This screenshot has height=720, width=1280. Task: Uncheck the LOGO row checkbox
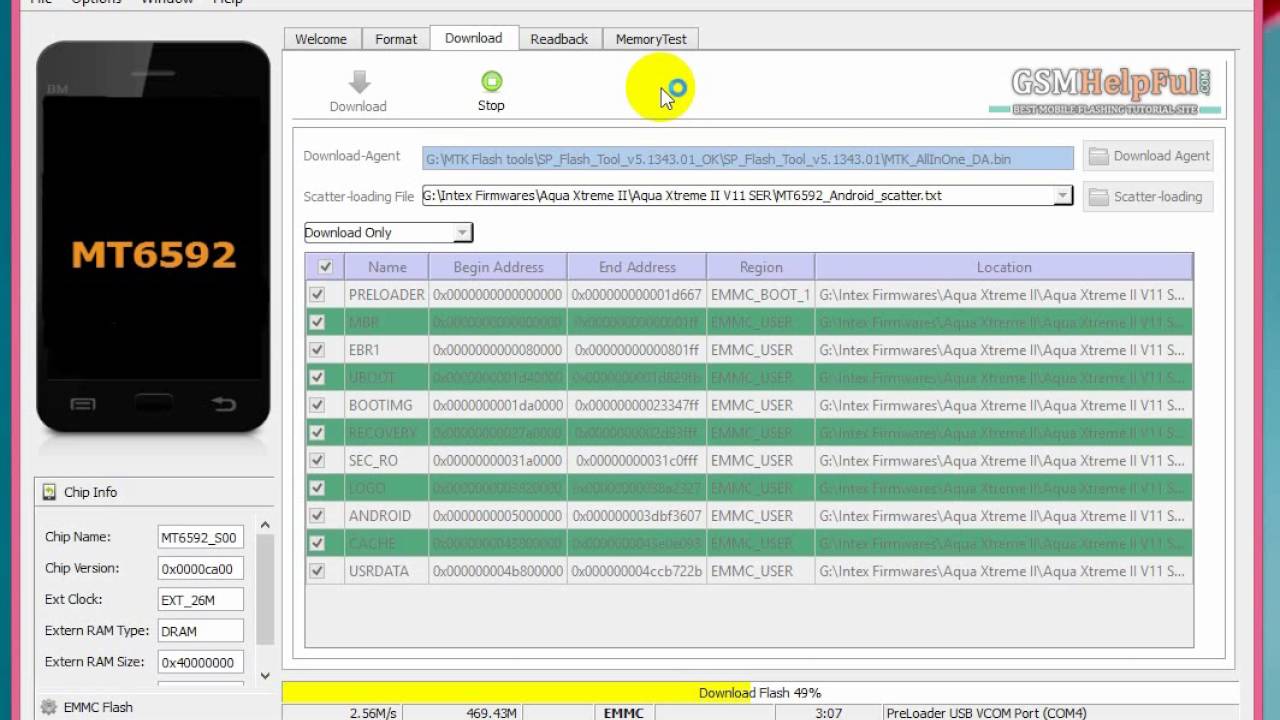tap(317, 488)
